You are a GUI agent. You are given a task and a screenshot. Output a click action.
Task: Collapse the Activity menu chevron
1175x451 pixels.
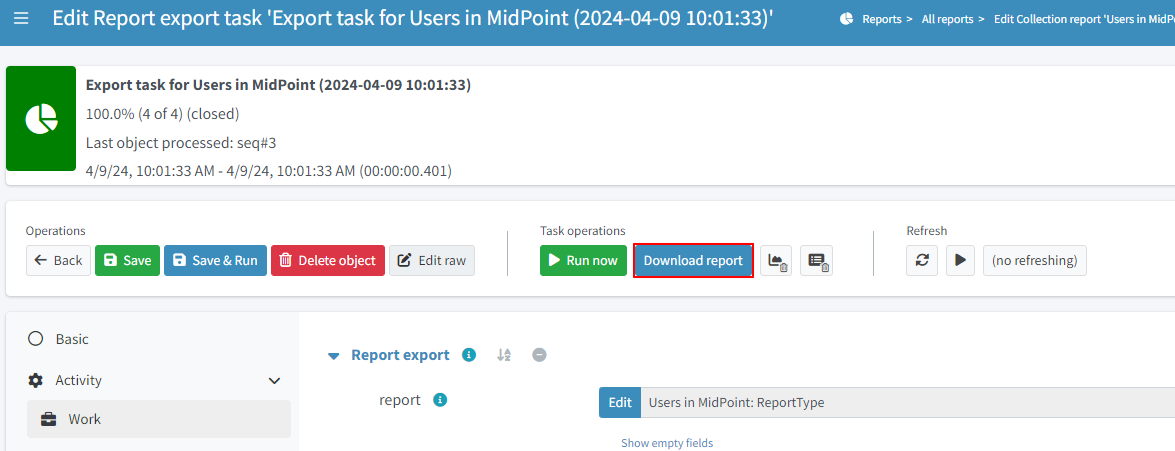(275, 381)
